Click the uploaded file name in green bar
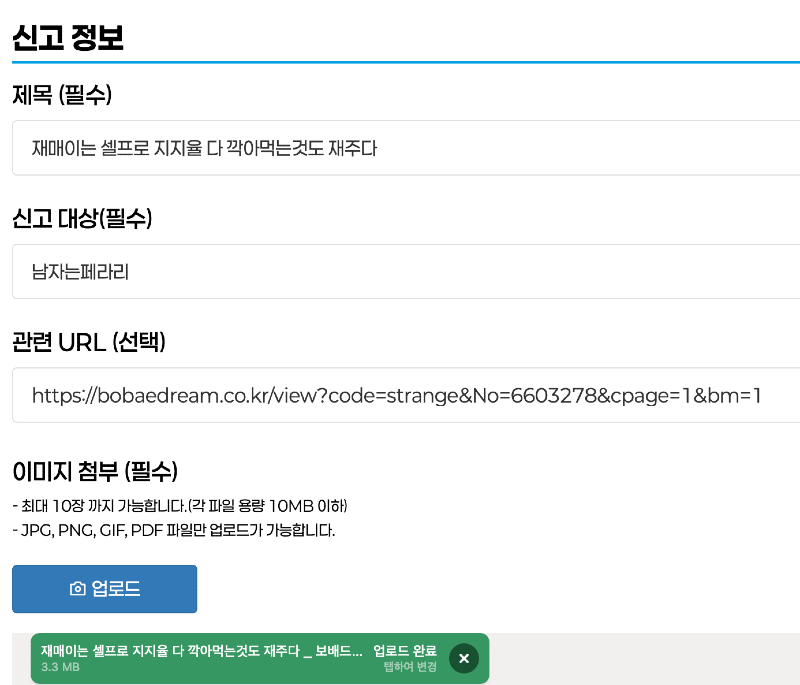Viewport: 800px width, 685px height. pos(202,650)
